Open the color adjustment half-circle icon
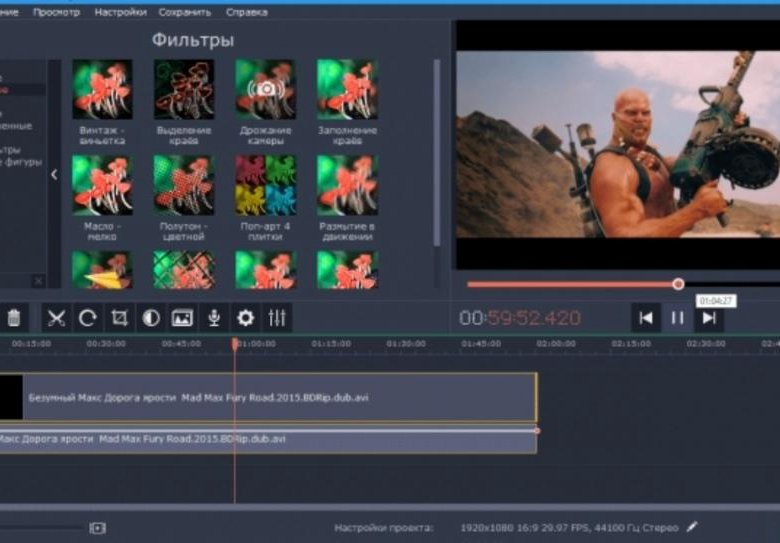The width and height of the screenshot is (780, 543). 151,318
